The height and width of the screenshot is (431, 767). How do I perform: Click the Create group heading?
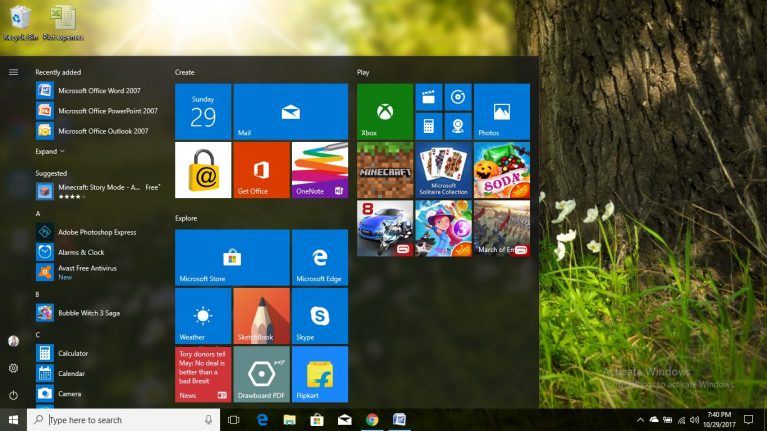coord(184,72)
